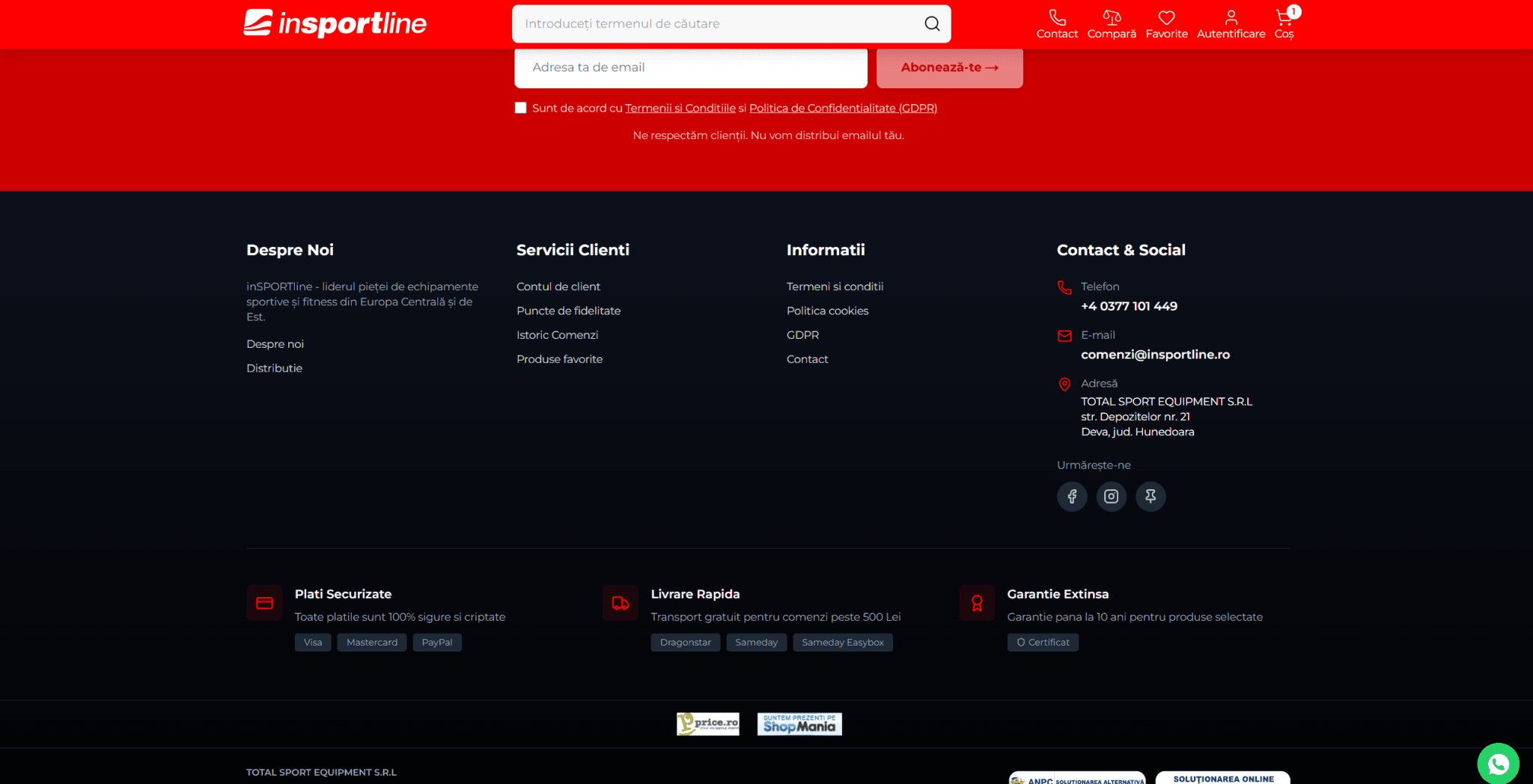Open Politica cookies link
Screen dimensions: 1533x784
coord(827,310)
